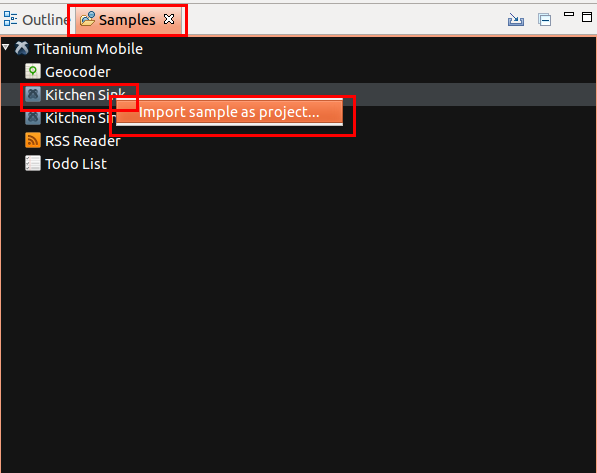Activate the Samples tab

point(127,19)
